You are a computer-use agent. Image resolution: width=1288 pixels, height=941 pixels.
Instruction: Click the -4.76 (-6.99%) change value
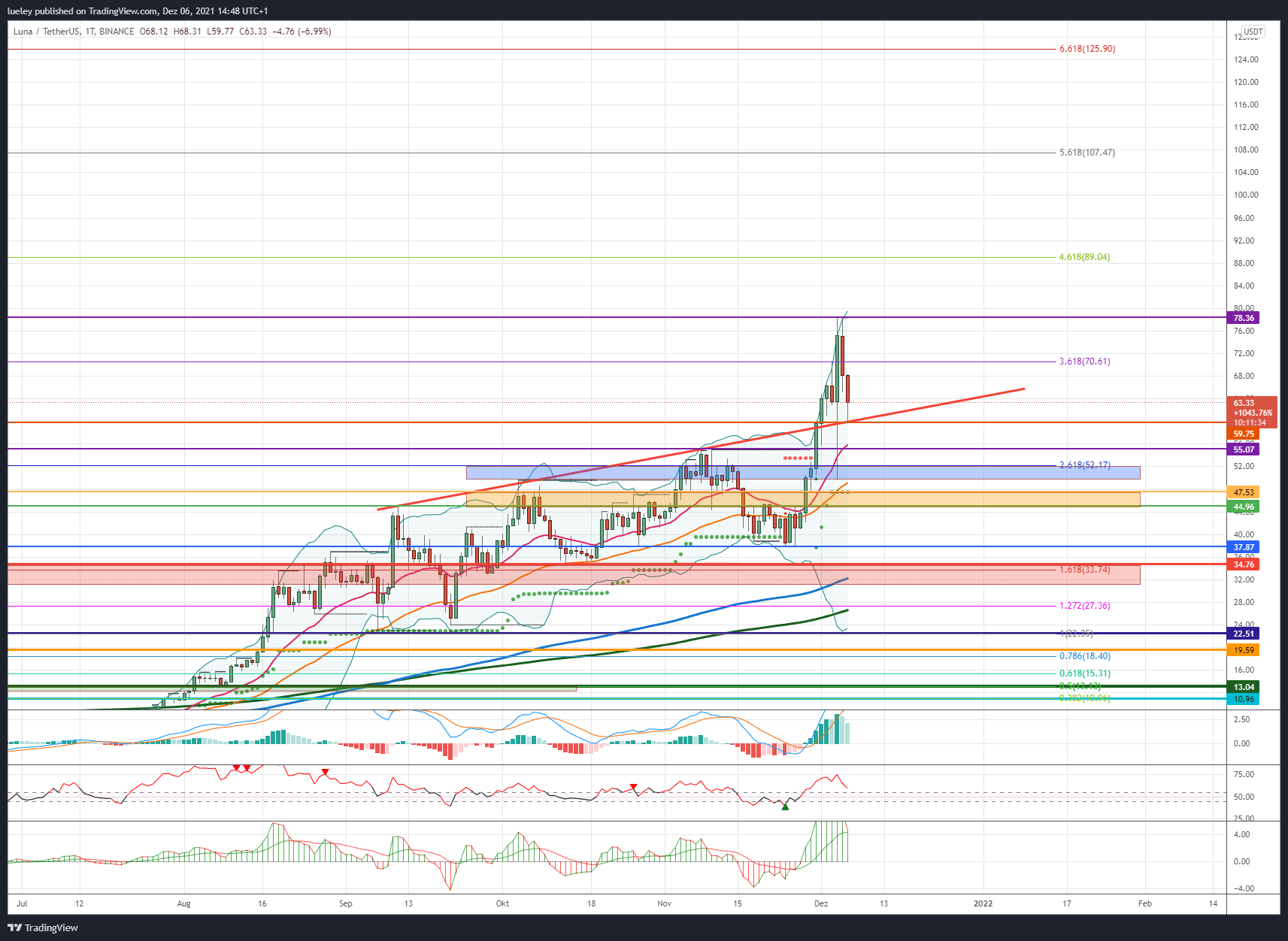(302, 32)
